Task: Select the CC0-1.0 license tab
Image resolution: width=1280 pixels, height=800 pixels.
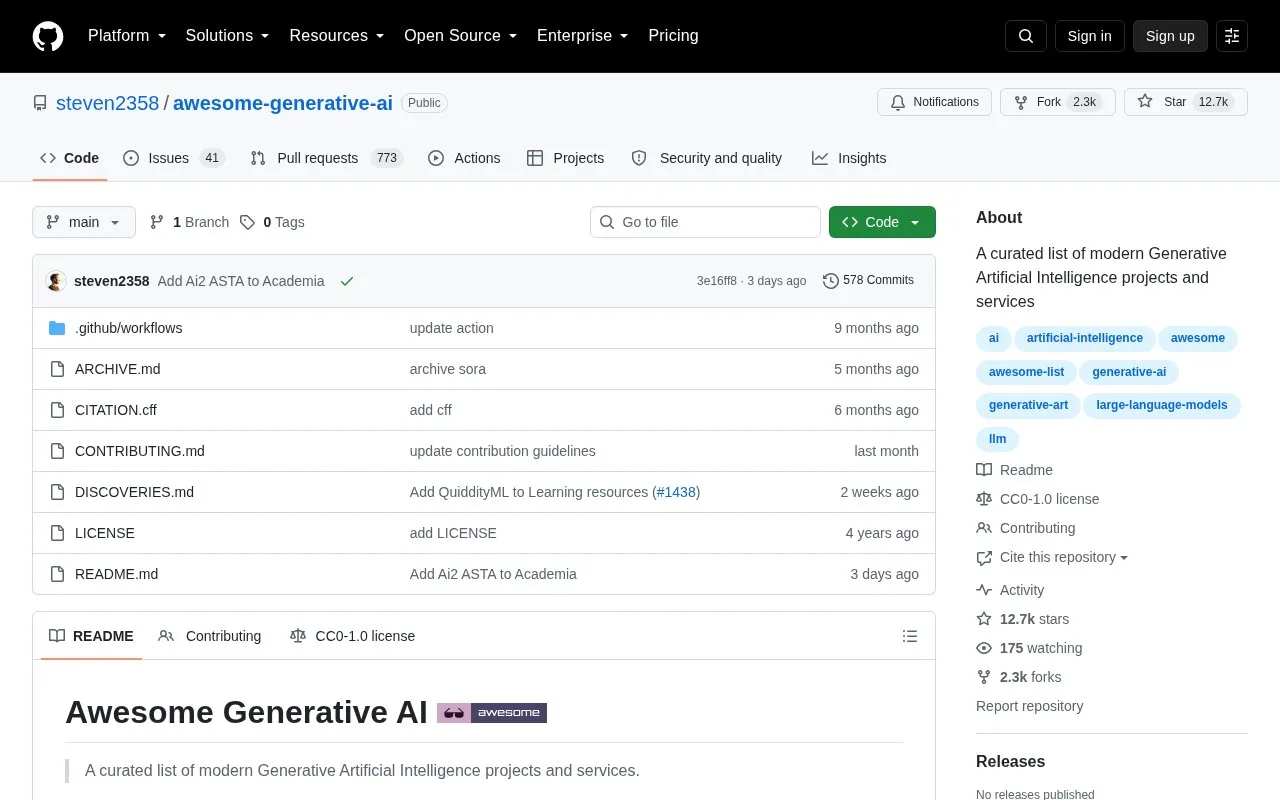Action: 352,636
